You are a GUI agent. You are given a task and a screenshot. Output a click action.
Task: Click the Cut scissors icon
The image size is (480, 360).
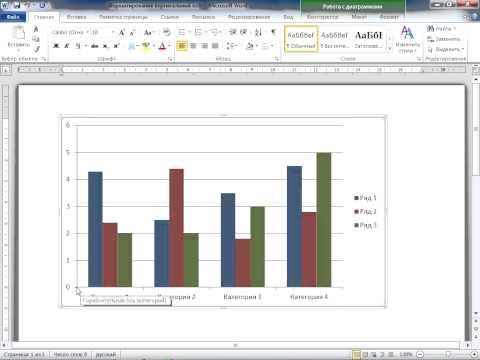click(36, 29)
